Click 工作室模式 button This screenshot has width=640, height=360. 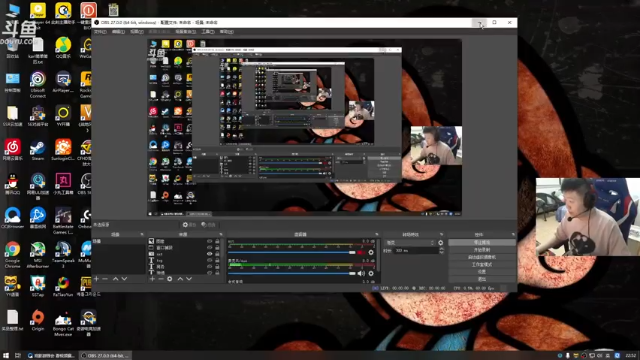[482, 264]
